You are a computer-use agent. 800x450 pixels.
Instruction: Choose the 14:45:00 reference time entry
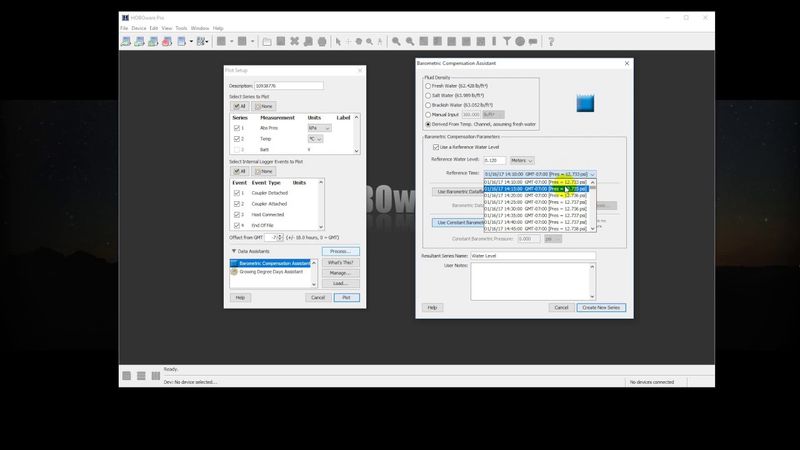[x=535, y=229]
